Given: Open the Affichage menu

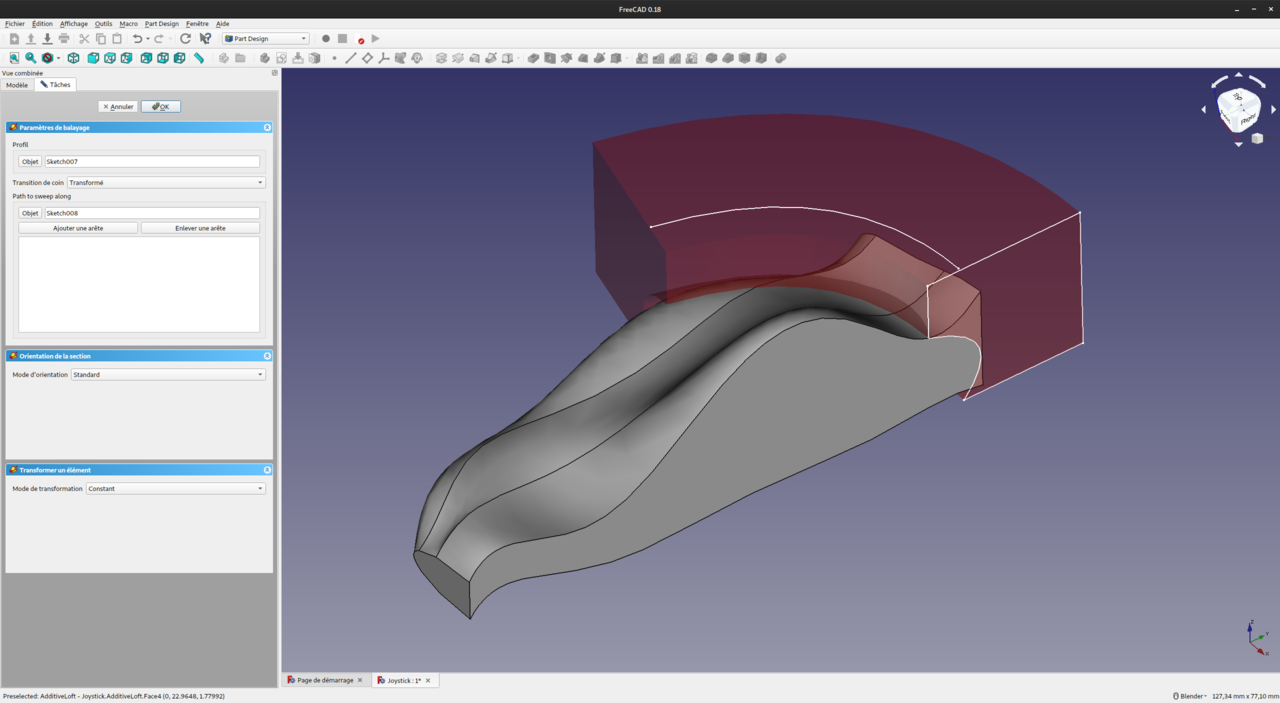Looking at the screenshot, I should [74, 24].
